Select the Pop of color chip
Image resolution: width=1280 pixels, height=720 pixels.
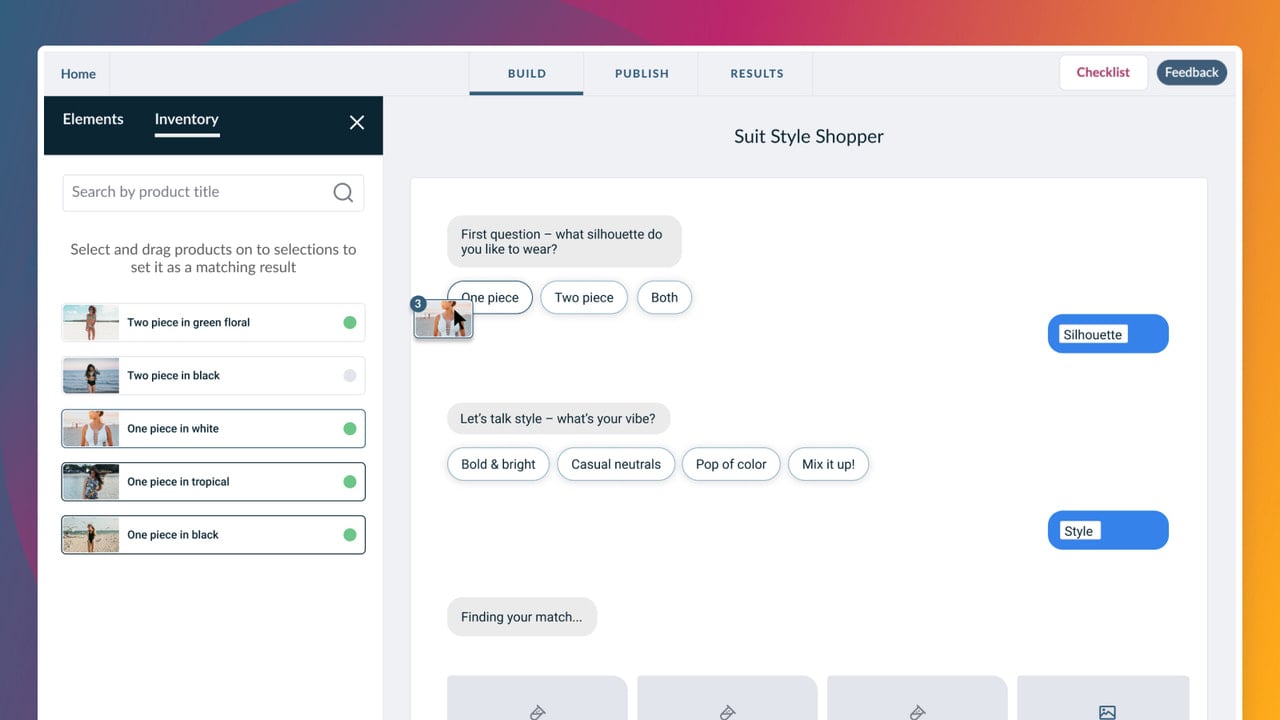click(x=731, y=464)
